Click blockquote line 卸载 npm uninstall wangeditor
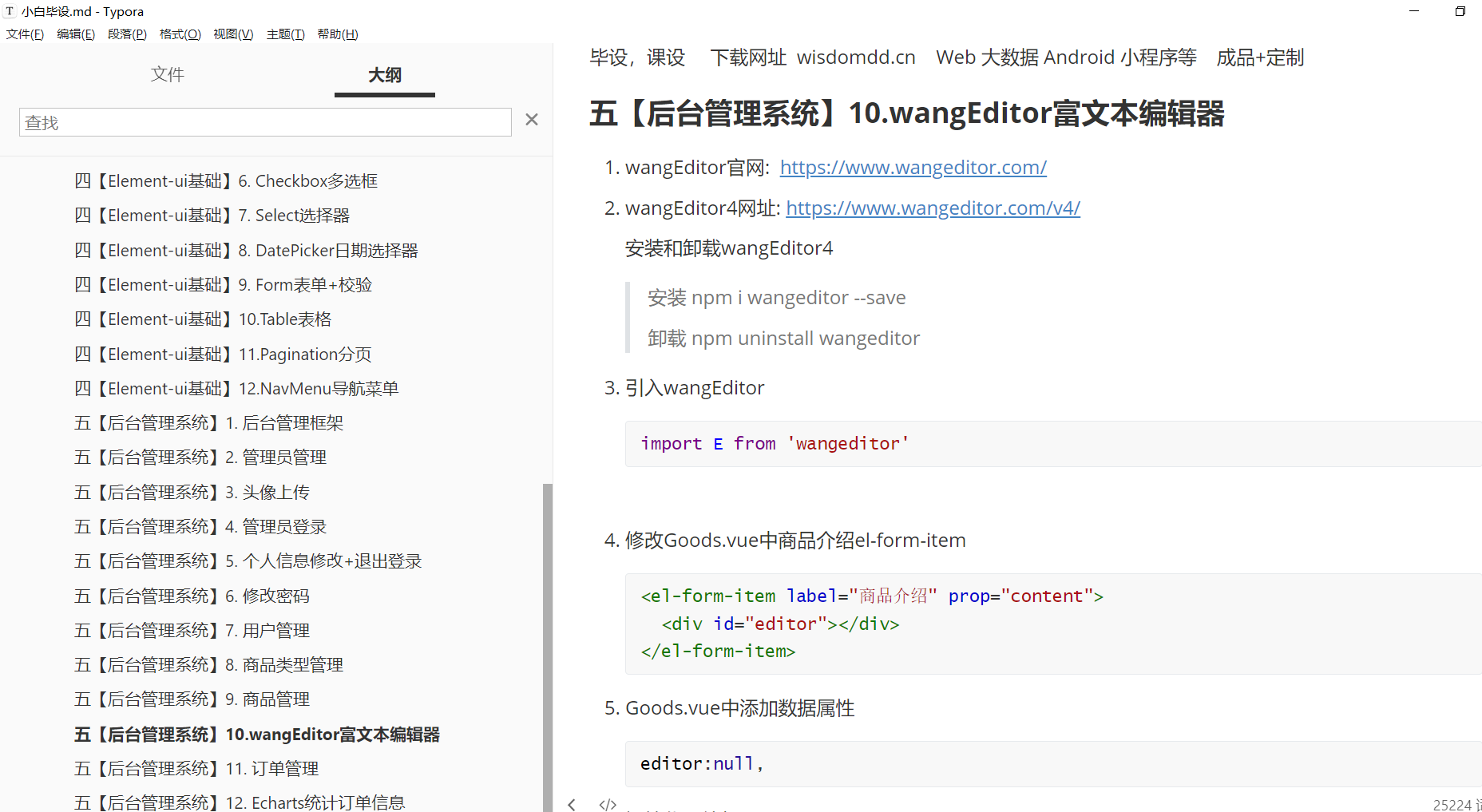Image resolution: width=1482 pixels, height=812 pixels. (783, 339)
